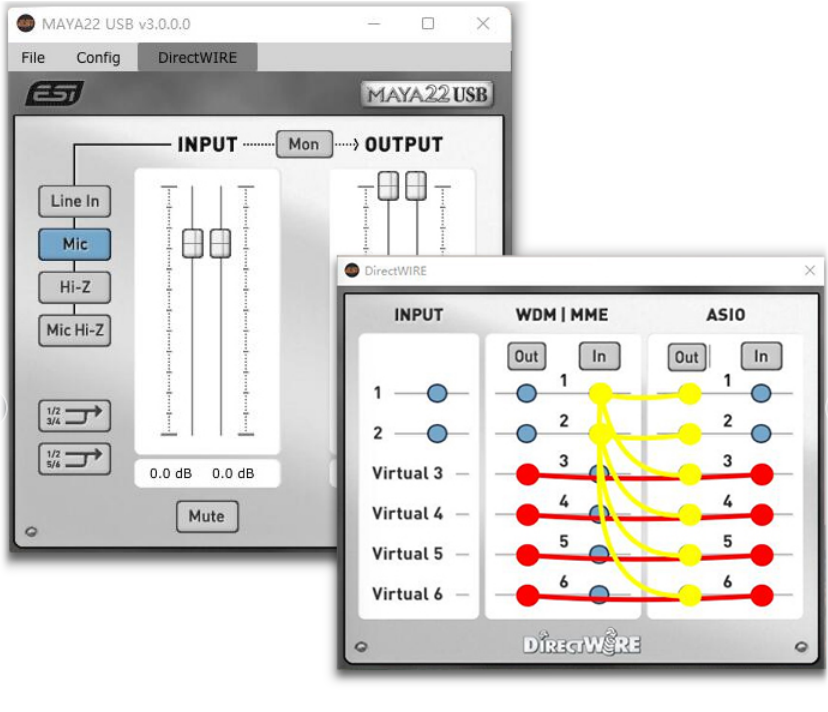Screen dimensions: 828x712
Task: Click red WDM Out node channel 6
Action: coord(528,595)
